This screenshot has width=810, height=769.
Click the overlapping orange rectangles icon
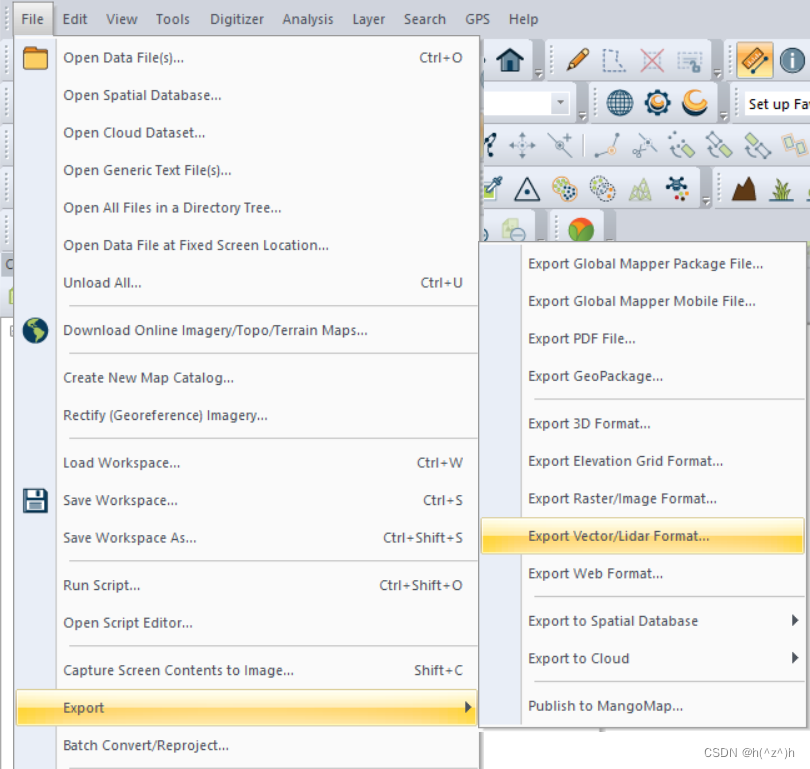pos(795,145)
